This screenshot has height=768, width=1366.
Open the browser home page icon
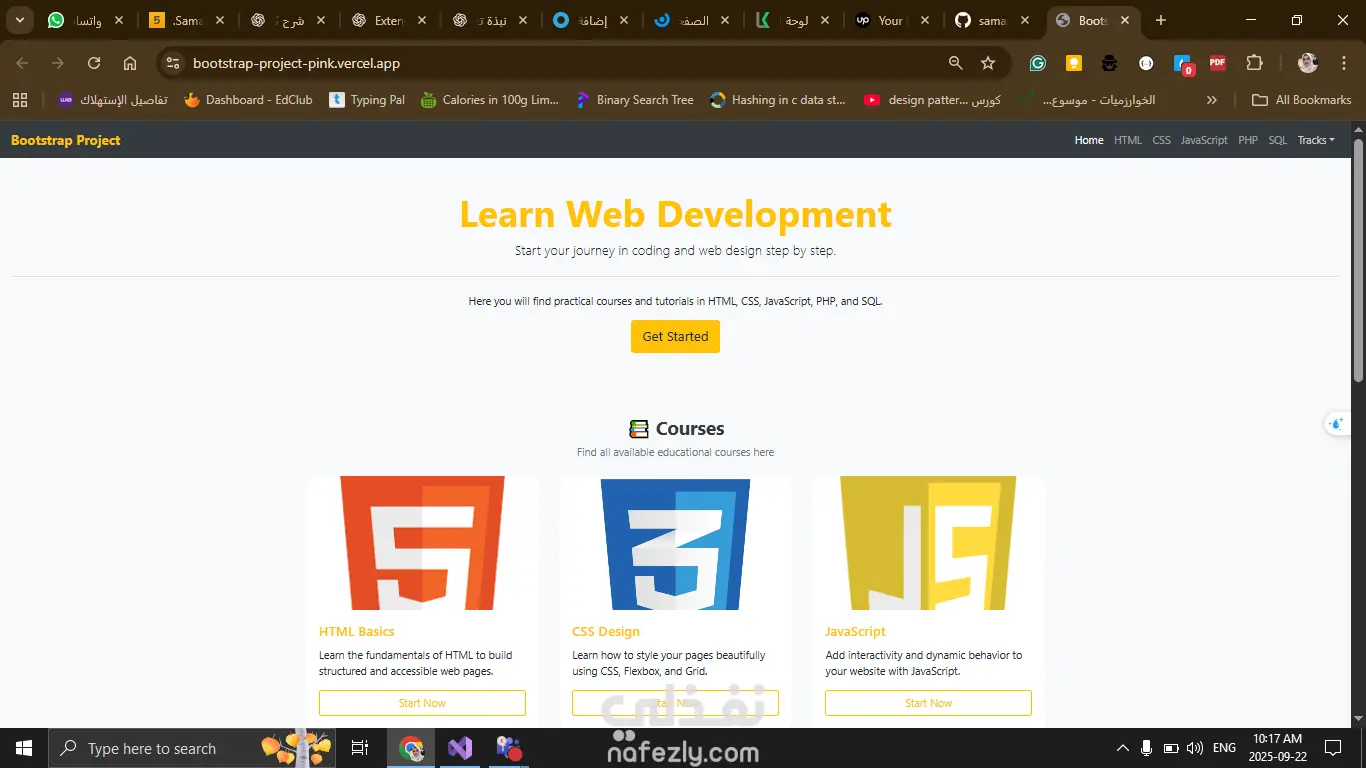[x=130, y=63]
